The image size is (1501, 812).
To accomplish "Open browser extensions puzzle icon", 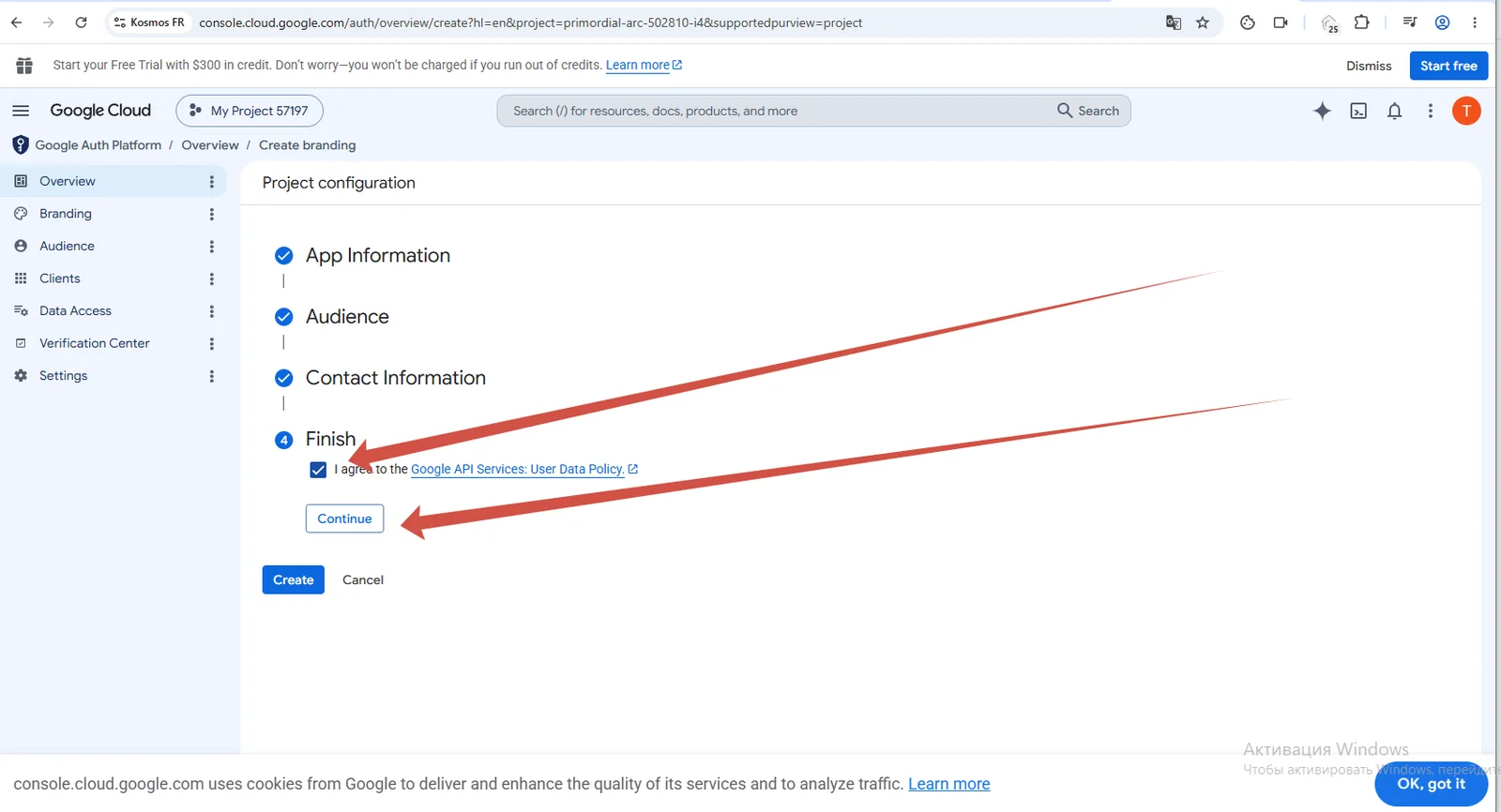I will coord(1362,23).
